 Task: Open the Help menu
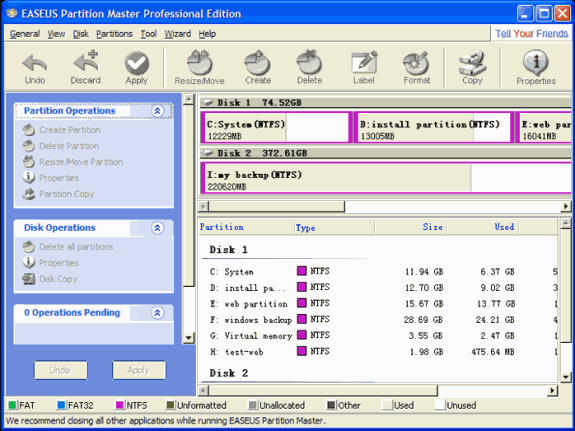pyautogui.click(x=207, y=34)
